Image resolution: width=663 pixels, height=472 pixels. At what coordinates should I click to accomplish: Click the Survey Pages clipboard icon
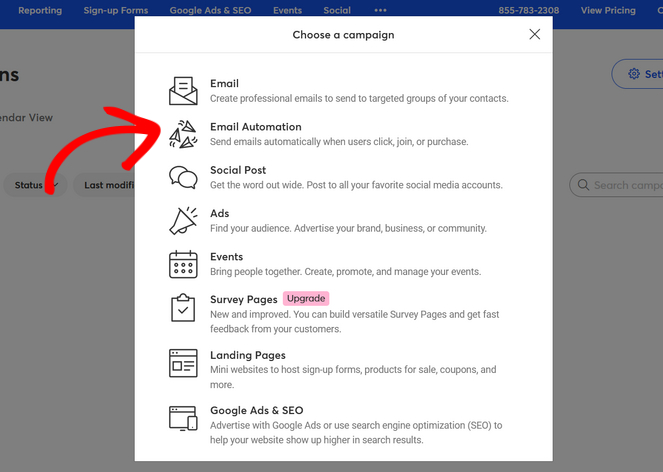point(183,307)
